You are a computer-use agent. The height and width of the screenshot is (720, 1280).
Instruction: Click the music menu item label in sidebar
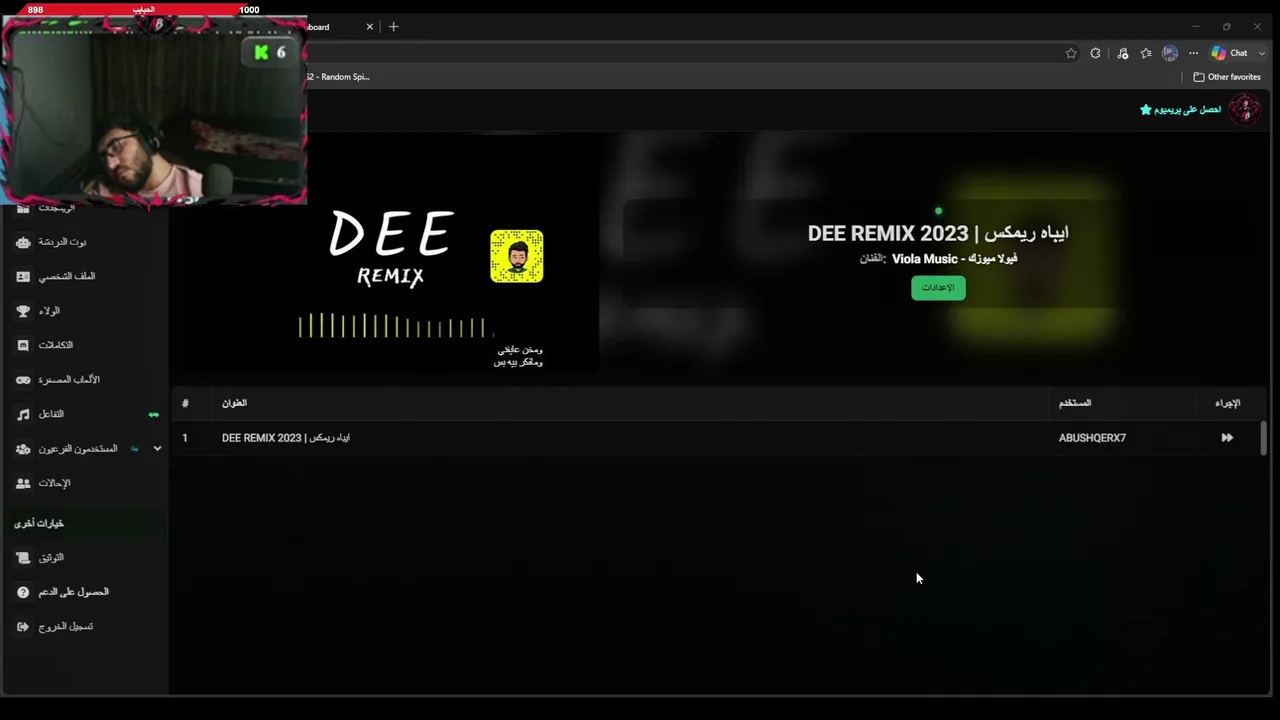tap(51, 414)
